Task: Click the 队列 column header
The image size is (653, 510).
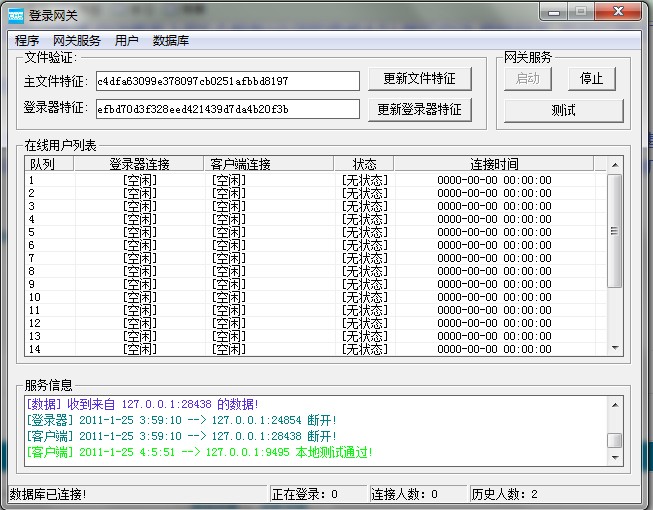Action: pyautogui.click(x=49, y=164)
